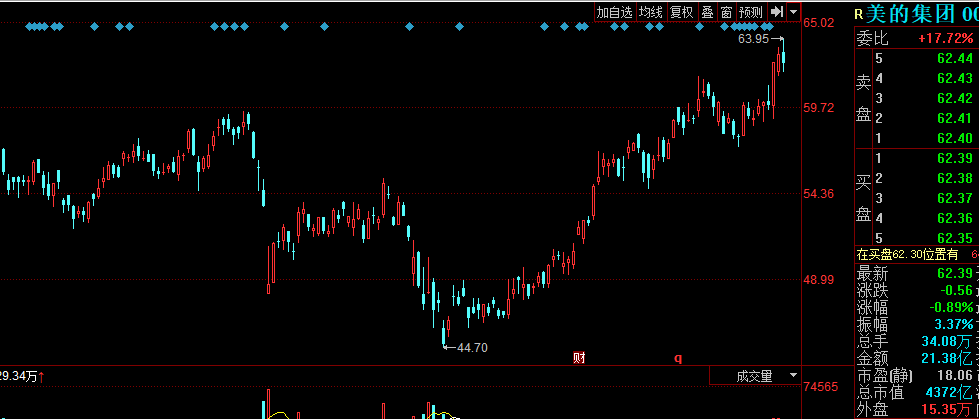Select the buy level 5 price 62.35
The height and width of the screenshot is (419, 979).
(x=955, y=238)
